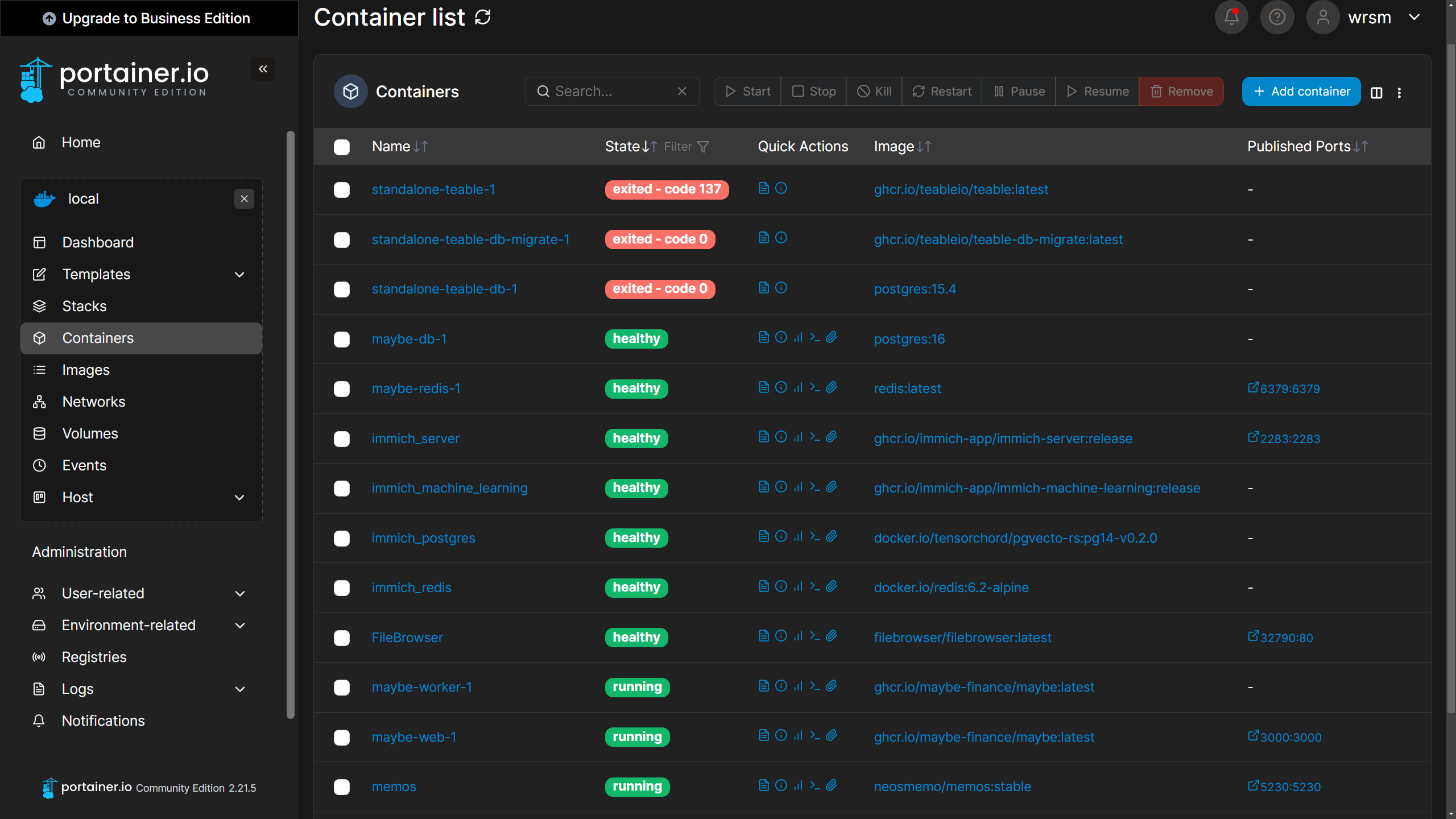Screen dimensions: 1456x819
Task: Open Images page
Action: click(x=141, y=370)
